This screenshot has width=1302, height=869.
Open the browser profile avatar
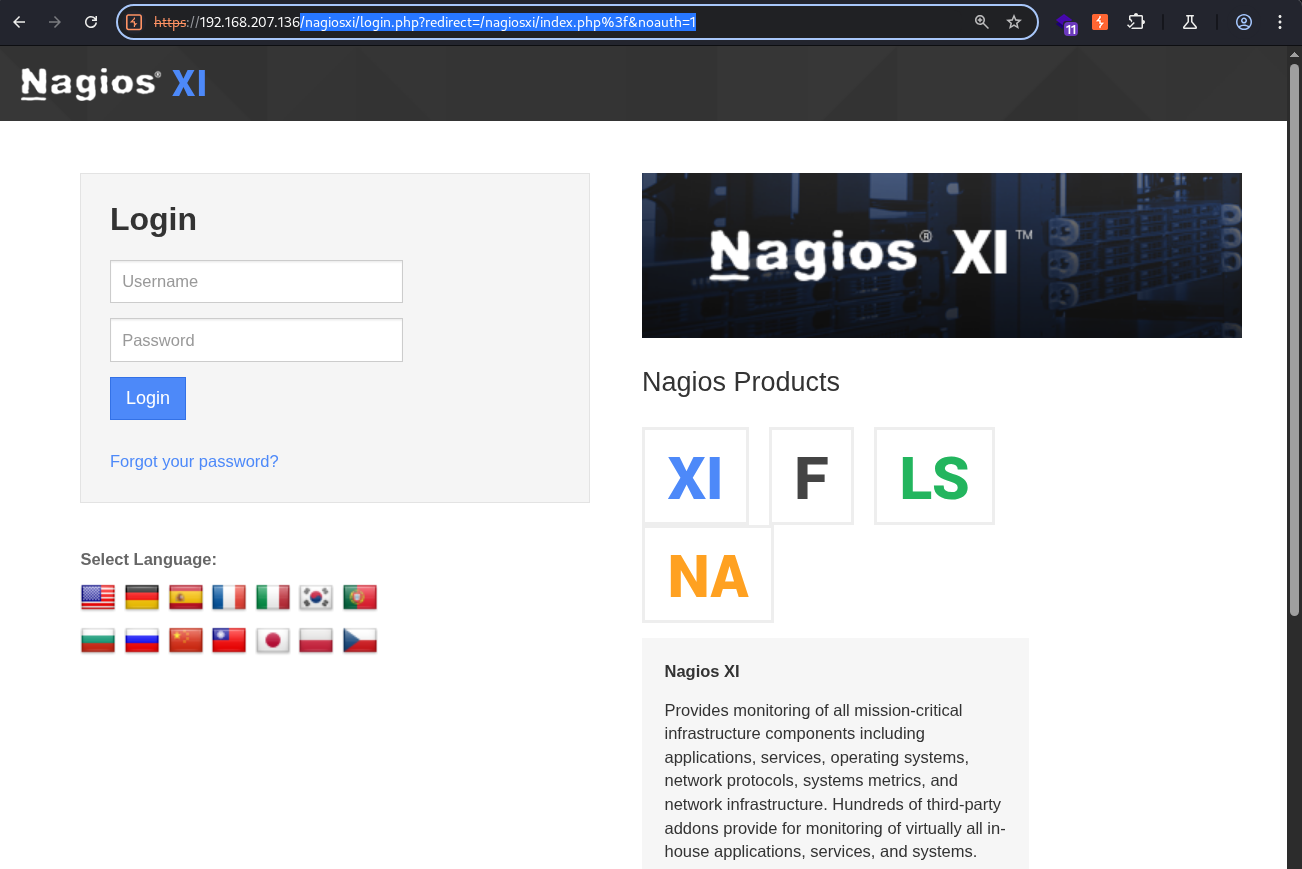coord(1244,22)
